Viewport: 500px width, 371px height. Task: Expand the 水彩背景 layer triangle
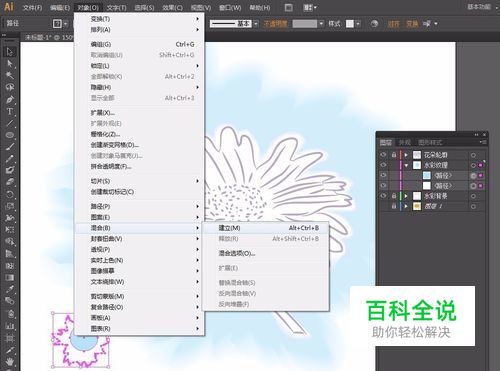click(406, 196)
